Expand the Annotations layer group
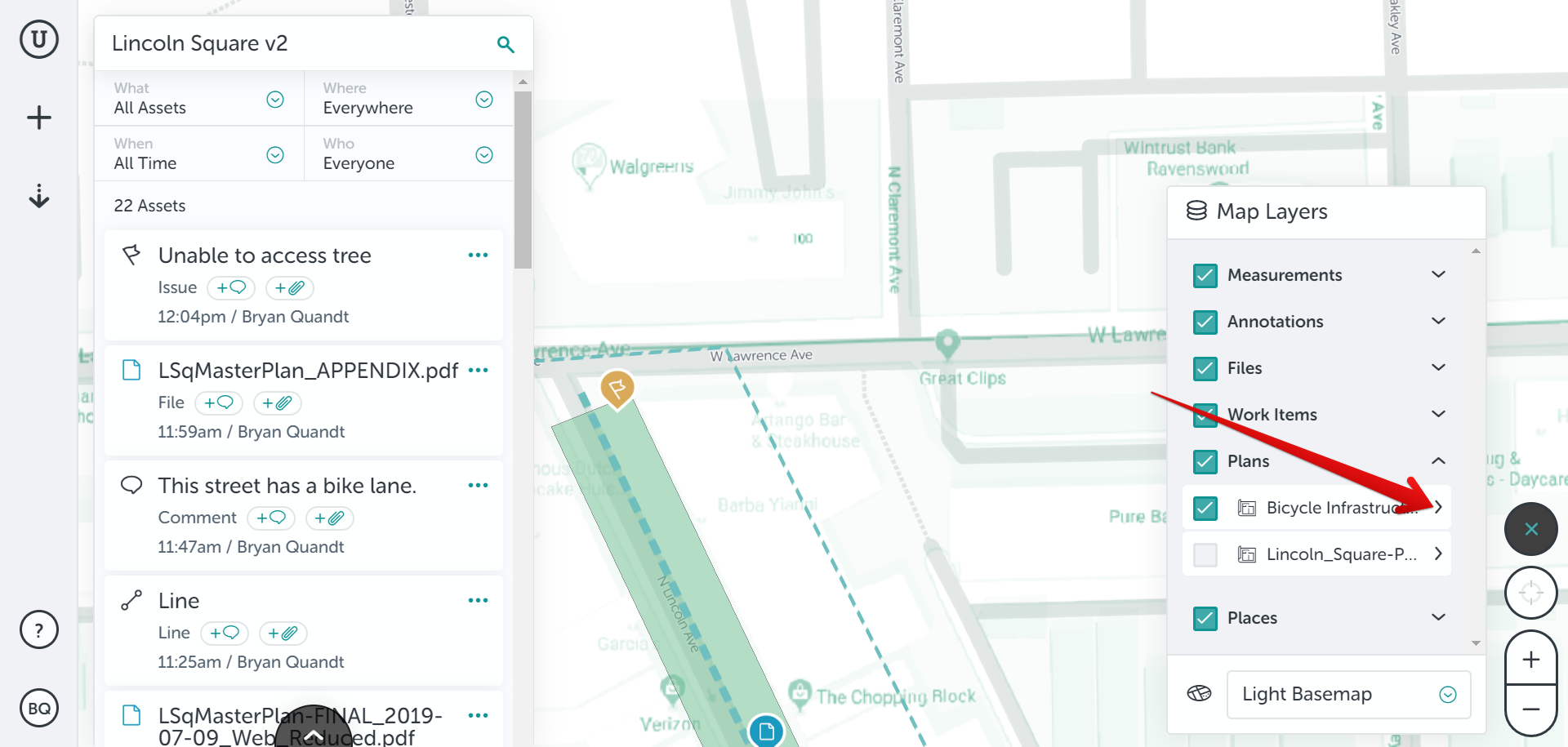Viewport: 1568px width, 747px height. (1439, 321)
